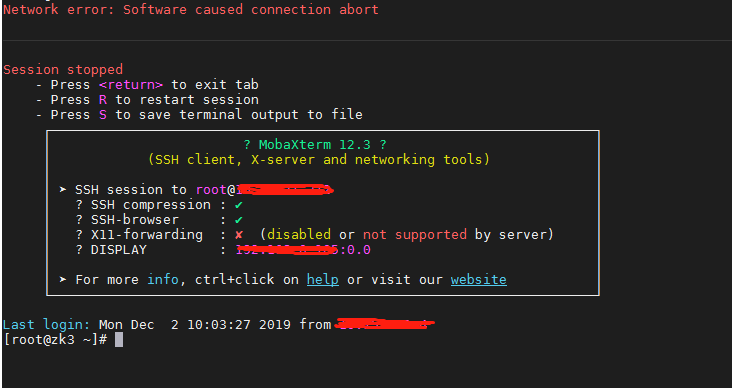Screen dimensions: 732x388
Task: Open the website link in the banner
Action: (479, 280)
